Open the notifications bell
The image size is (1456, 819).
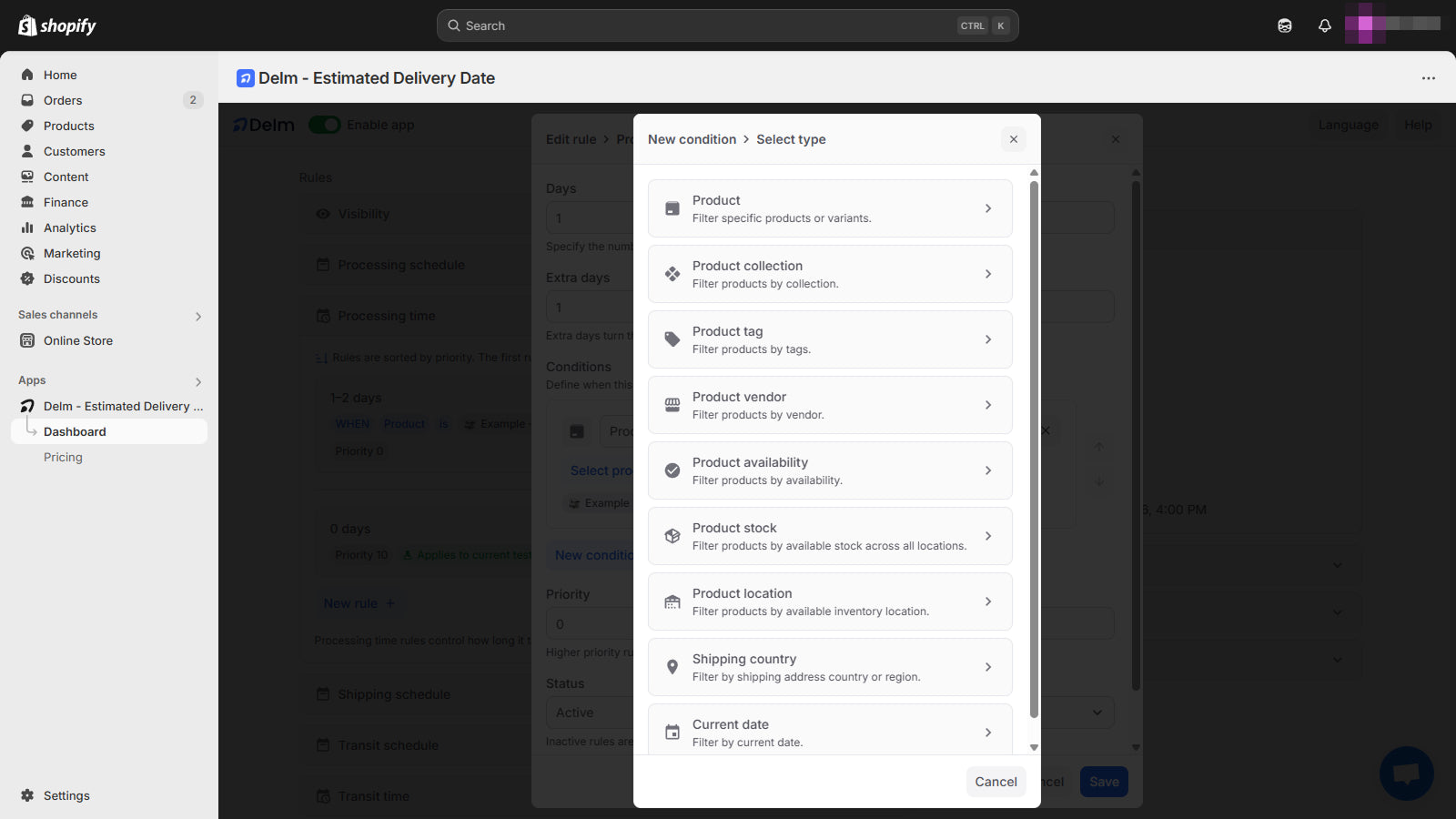click(x=1325, y=25)
